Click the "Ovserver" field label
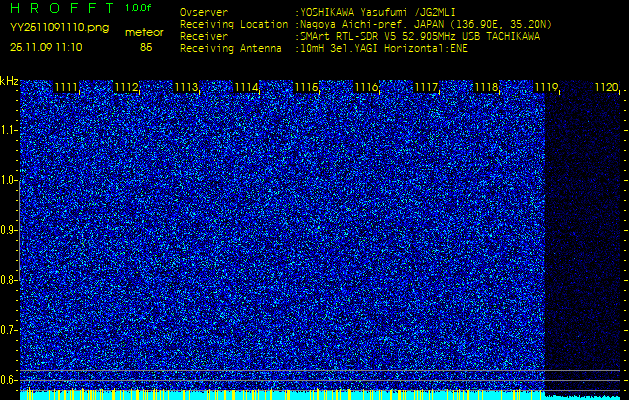 coord(204,12)
